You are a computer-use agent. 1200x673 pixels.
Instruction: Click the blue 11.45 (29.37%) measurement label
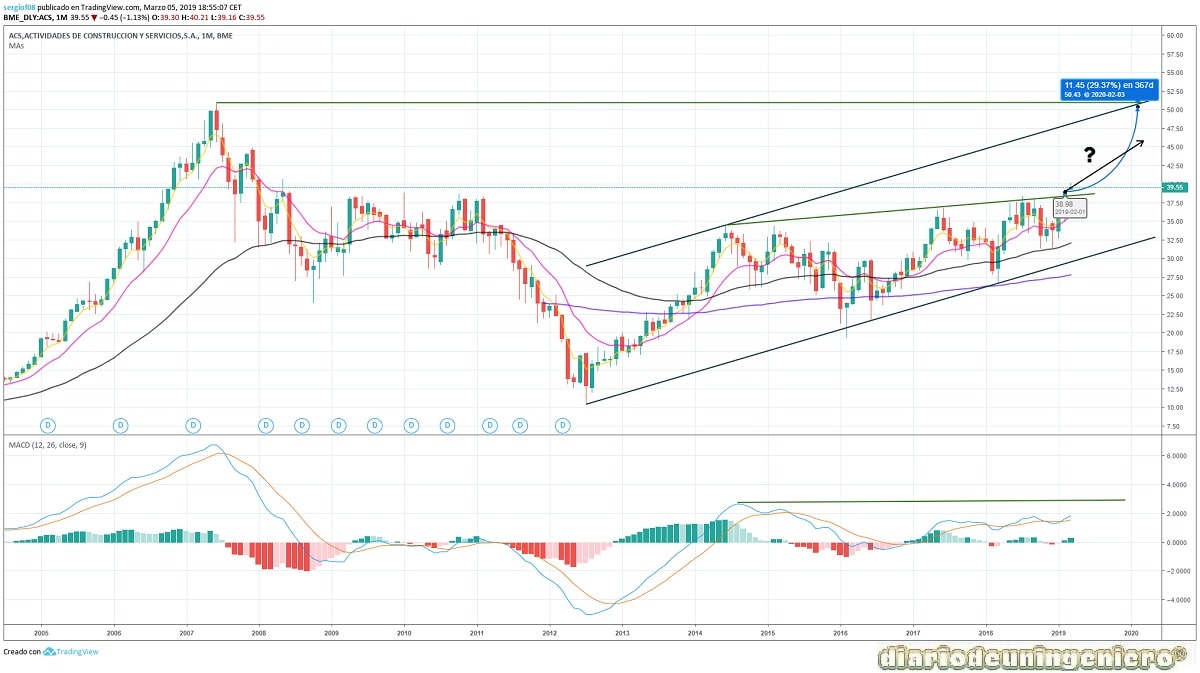(1109, 90)
